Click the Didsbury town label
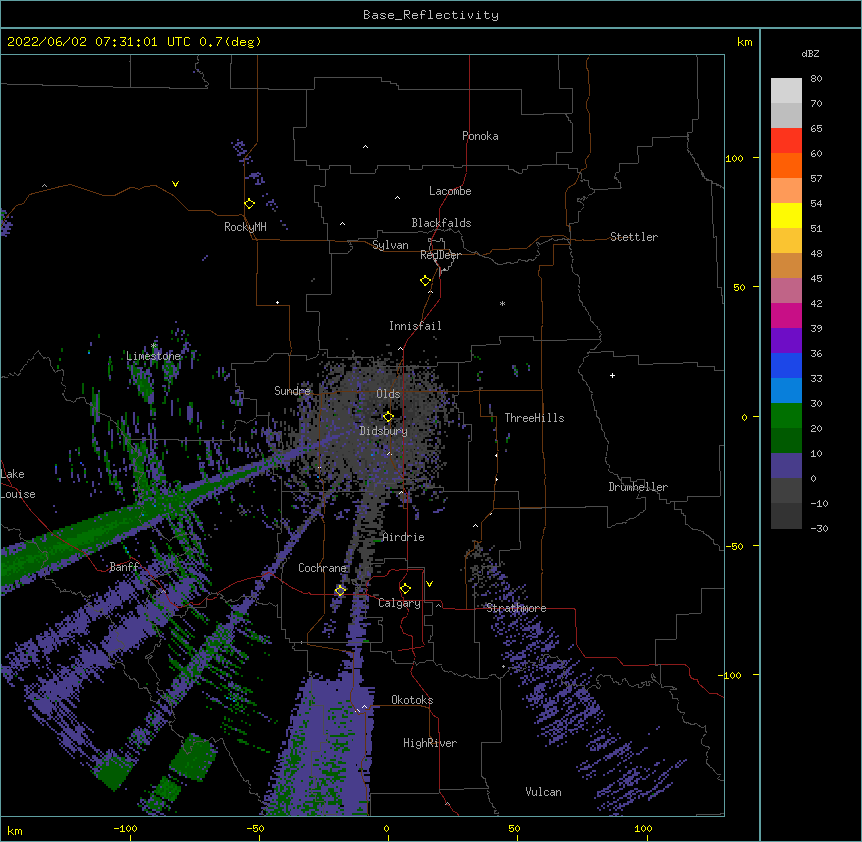The width and height of the screenshot is (862, 842). 383,431
